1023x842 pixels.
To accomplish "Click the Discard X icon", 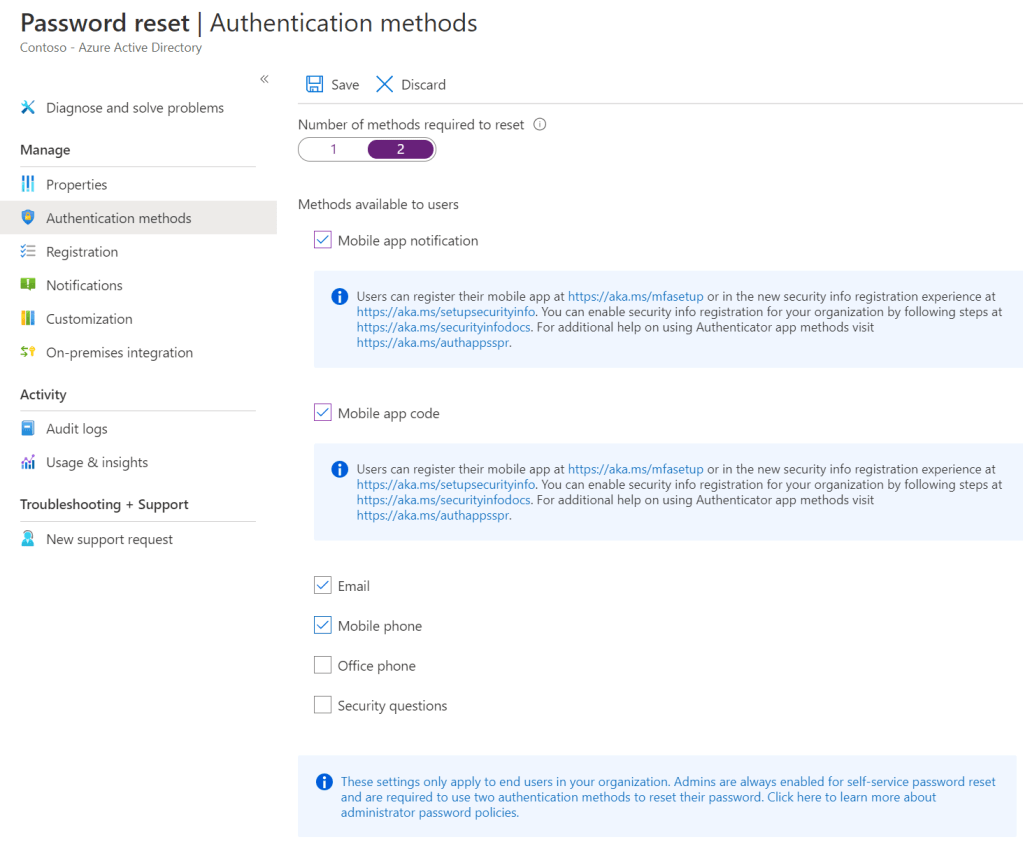I will click(x=384, y=84).
